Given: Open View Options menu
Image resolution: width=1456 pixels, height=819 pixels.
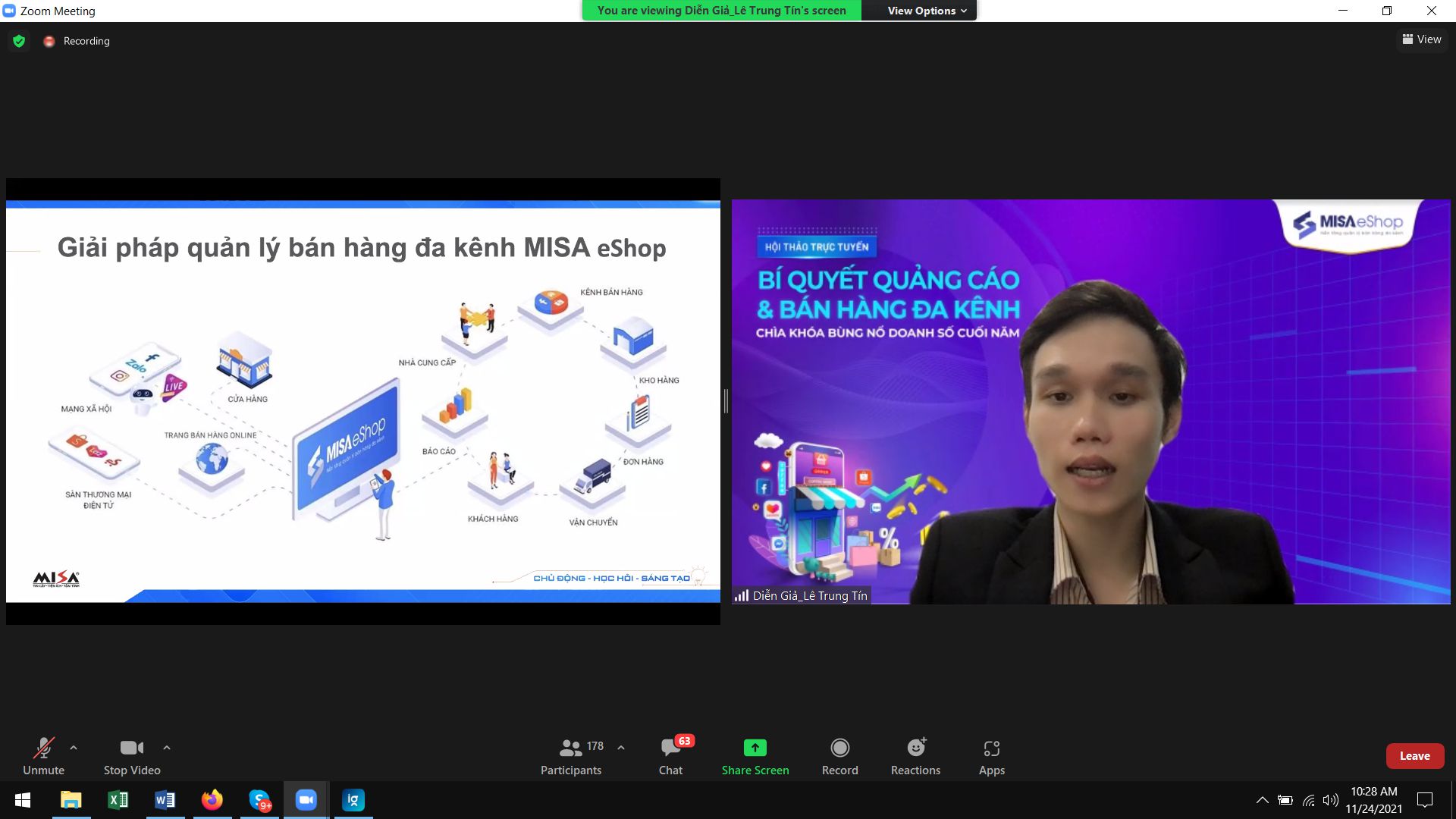Looking at the screenshot, I should coord(926,11).
